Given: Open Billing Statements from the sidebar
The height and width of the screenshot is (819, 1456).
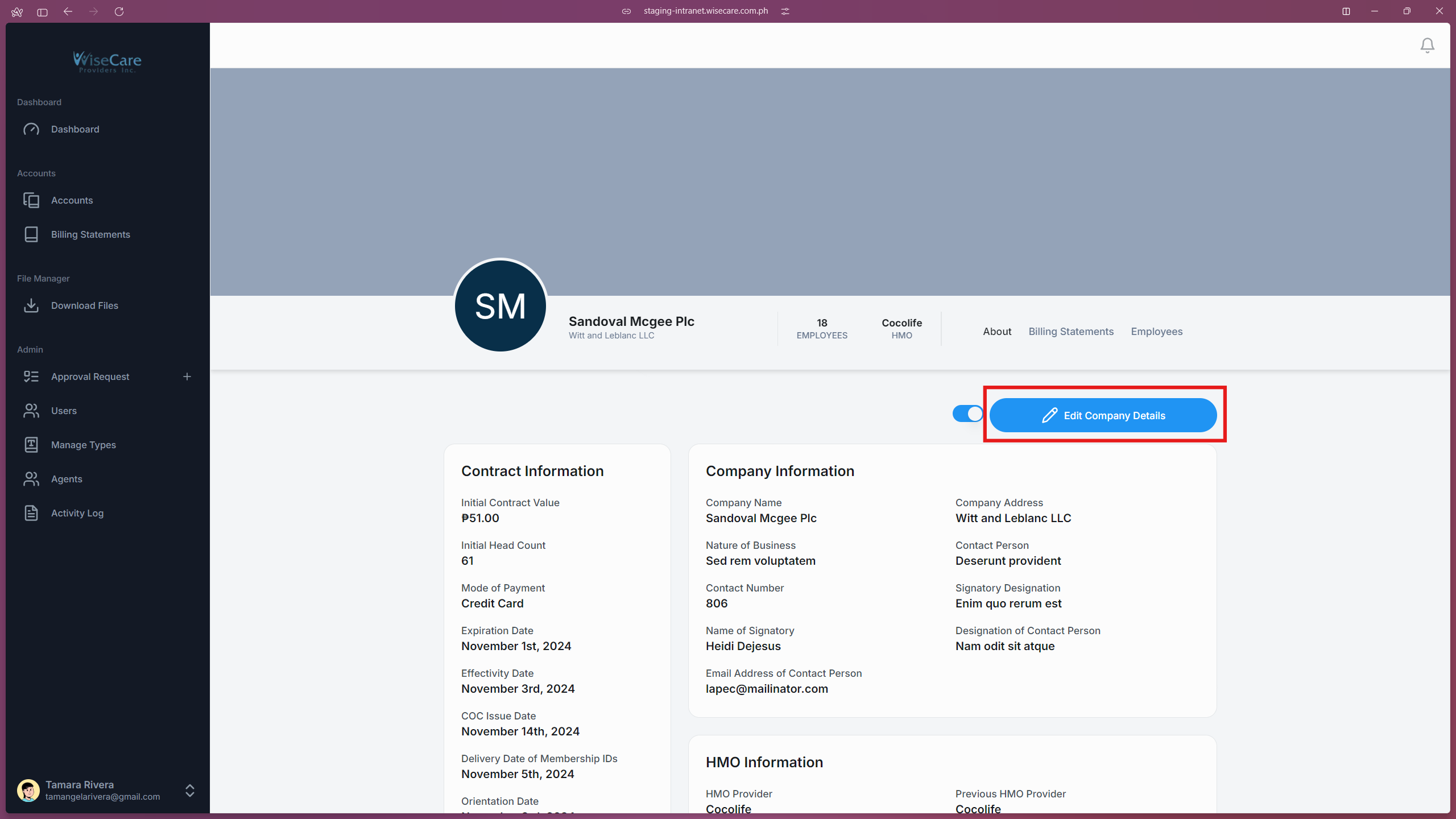Looking at the screenshot, I should click(90, 234).
